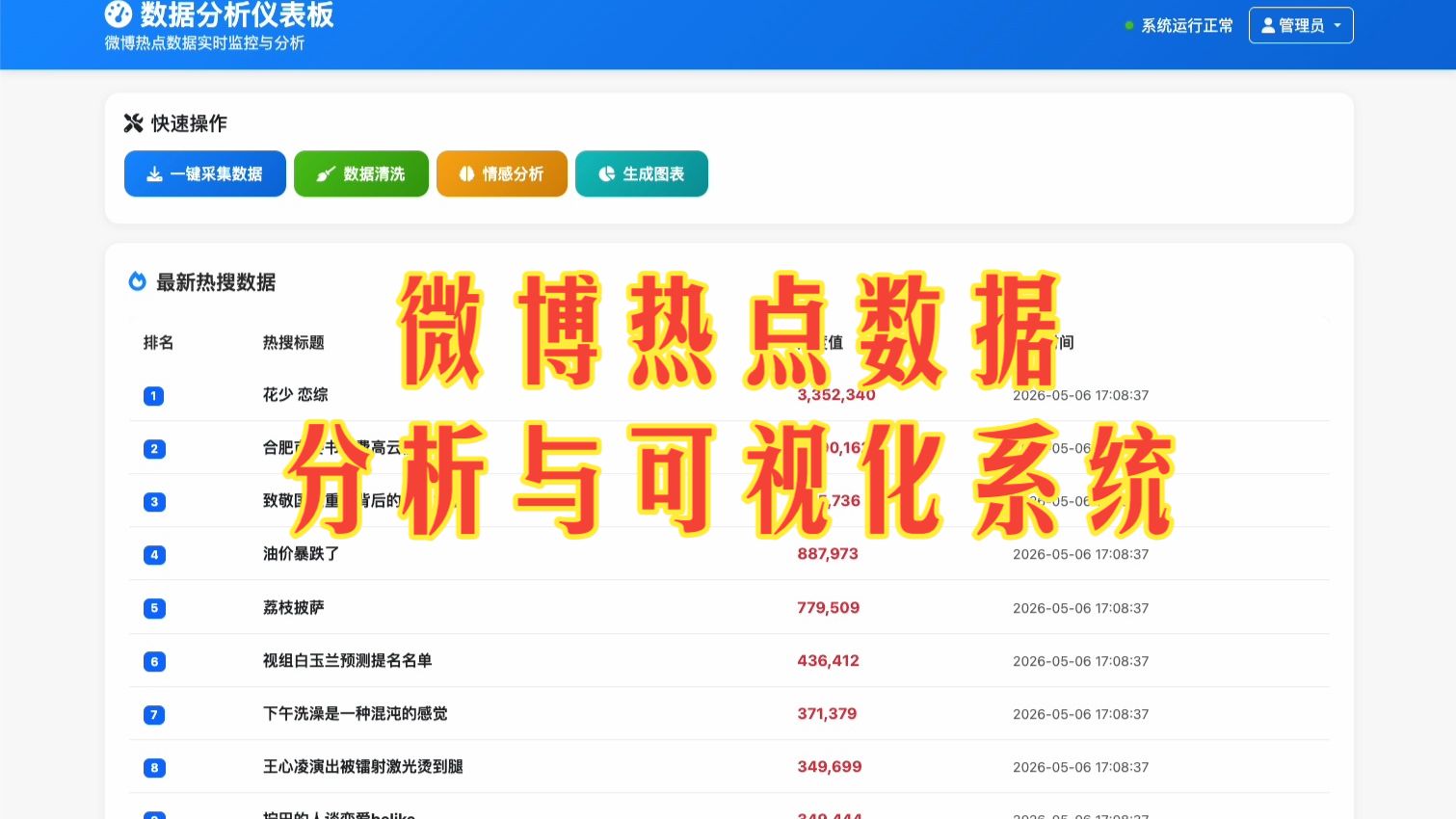Click the timestamp in the 视组白玉兰预测提名名单 row
The width and height of the screenshot is (1456, 819).
[x=1080, y=662]
